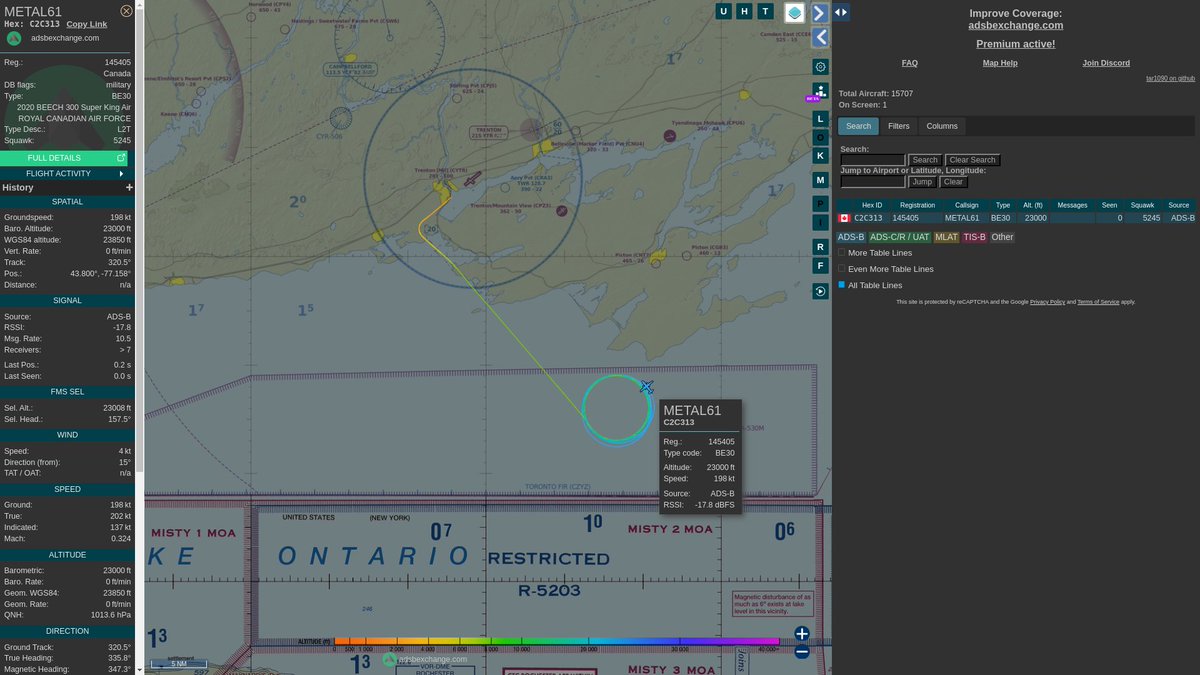The width and height of the screenshot is (1200, 675).
Task: Click the Clear button next to Jump
Action: 954,182
